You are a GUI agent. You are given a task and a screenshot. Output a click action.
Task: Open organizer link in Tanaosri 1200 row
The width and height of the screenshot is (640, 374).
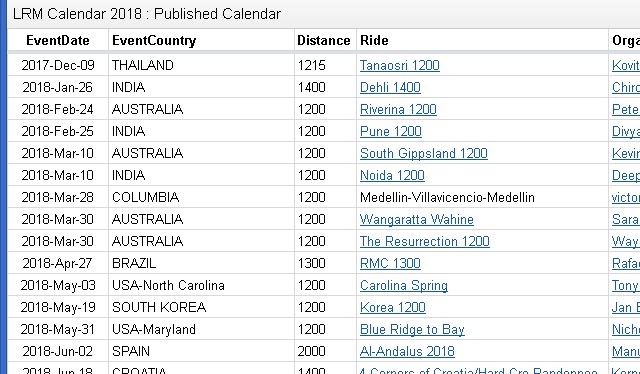(x=626, y=65)
